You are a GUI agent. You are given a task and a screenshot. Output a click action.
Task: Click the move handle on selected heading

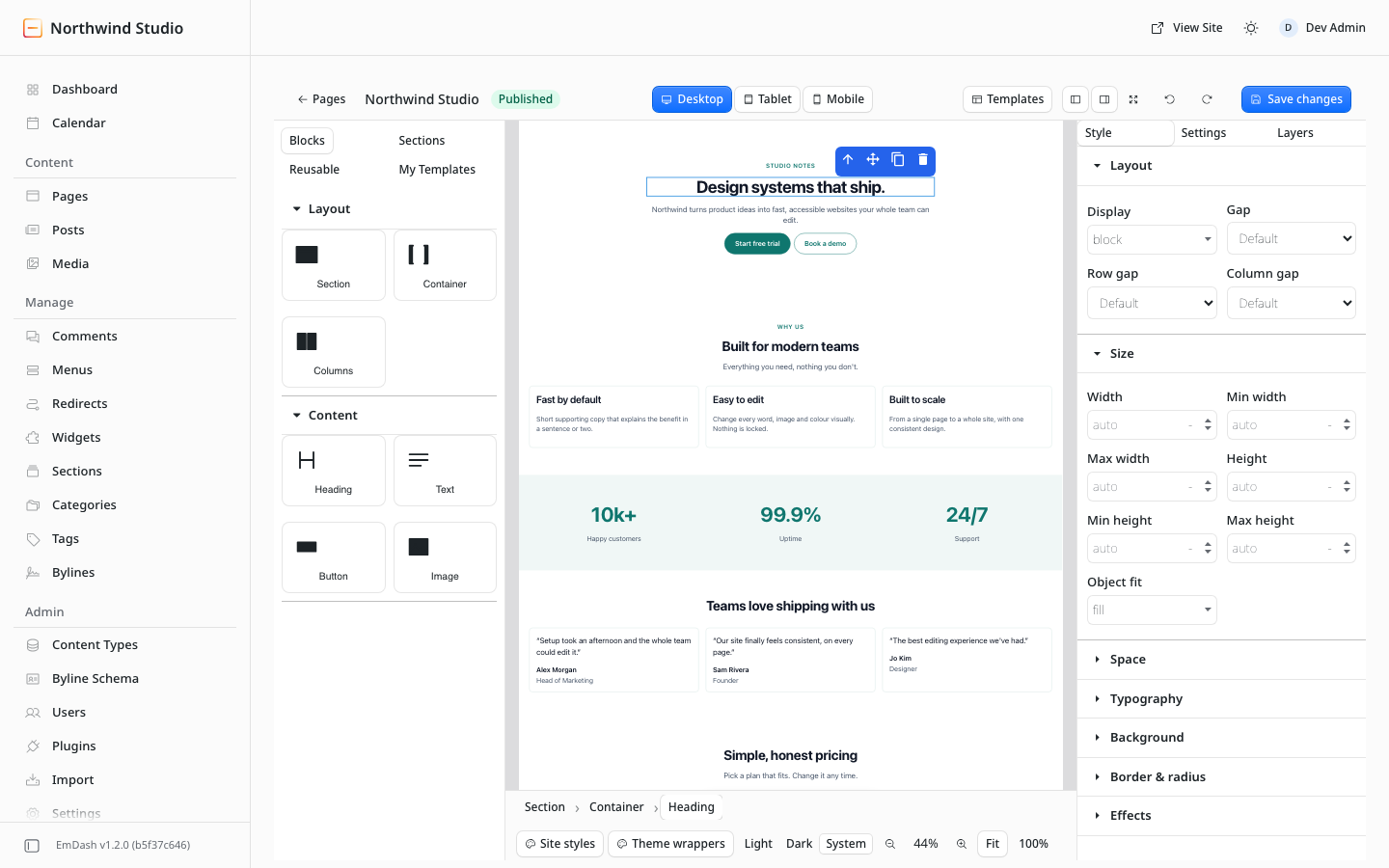873,160
